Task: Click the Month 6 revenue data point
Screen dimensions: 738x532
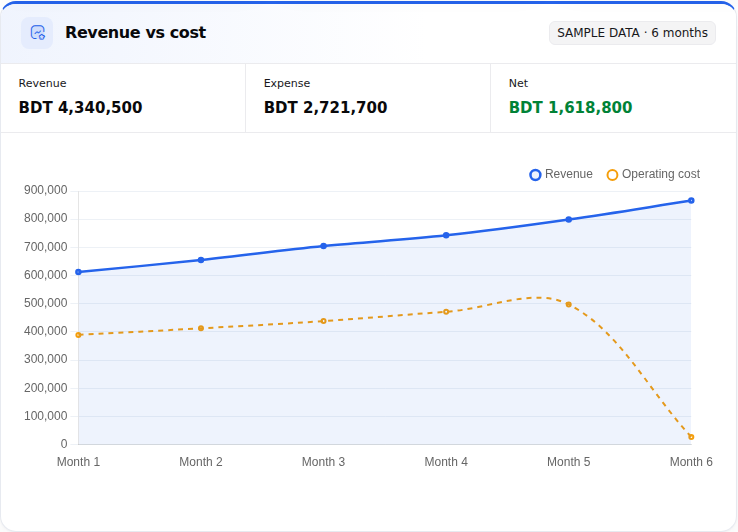Action: (691, 201)
